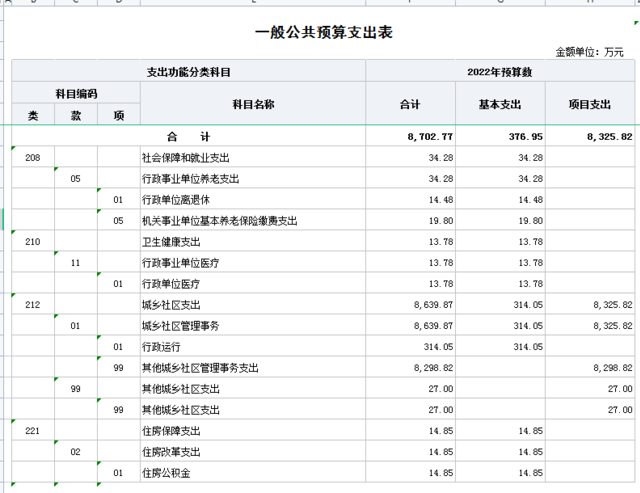Image resolution: width=640 pixels, height=493 pixels.
Task: Click category code 208 cell
Action: pyautogui.click(x=33, y=158)
